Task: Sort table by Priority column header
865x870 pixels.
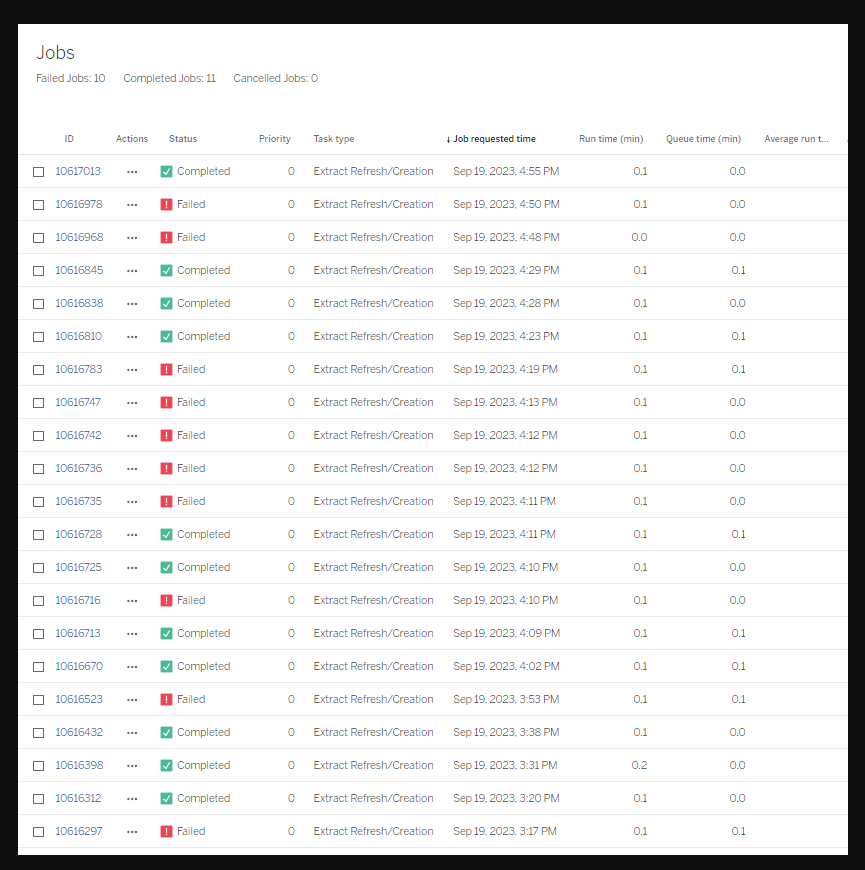Action: point(275,139)
